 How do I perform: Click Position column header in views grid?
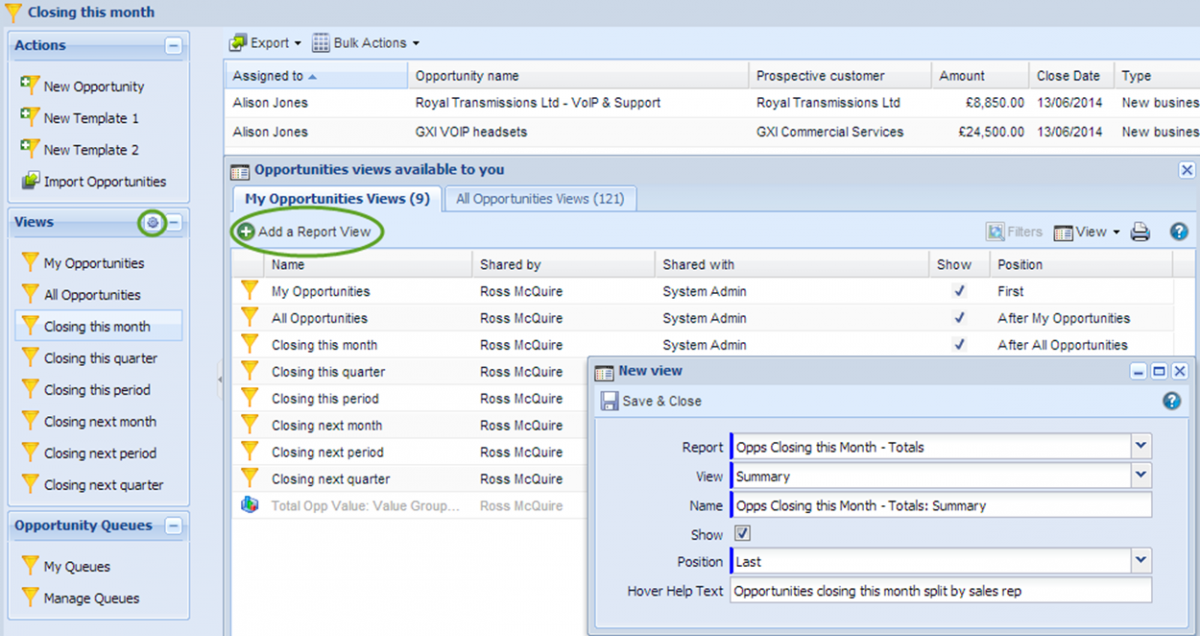coord(1080,265)
